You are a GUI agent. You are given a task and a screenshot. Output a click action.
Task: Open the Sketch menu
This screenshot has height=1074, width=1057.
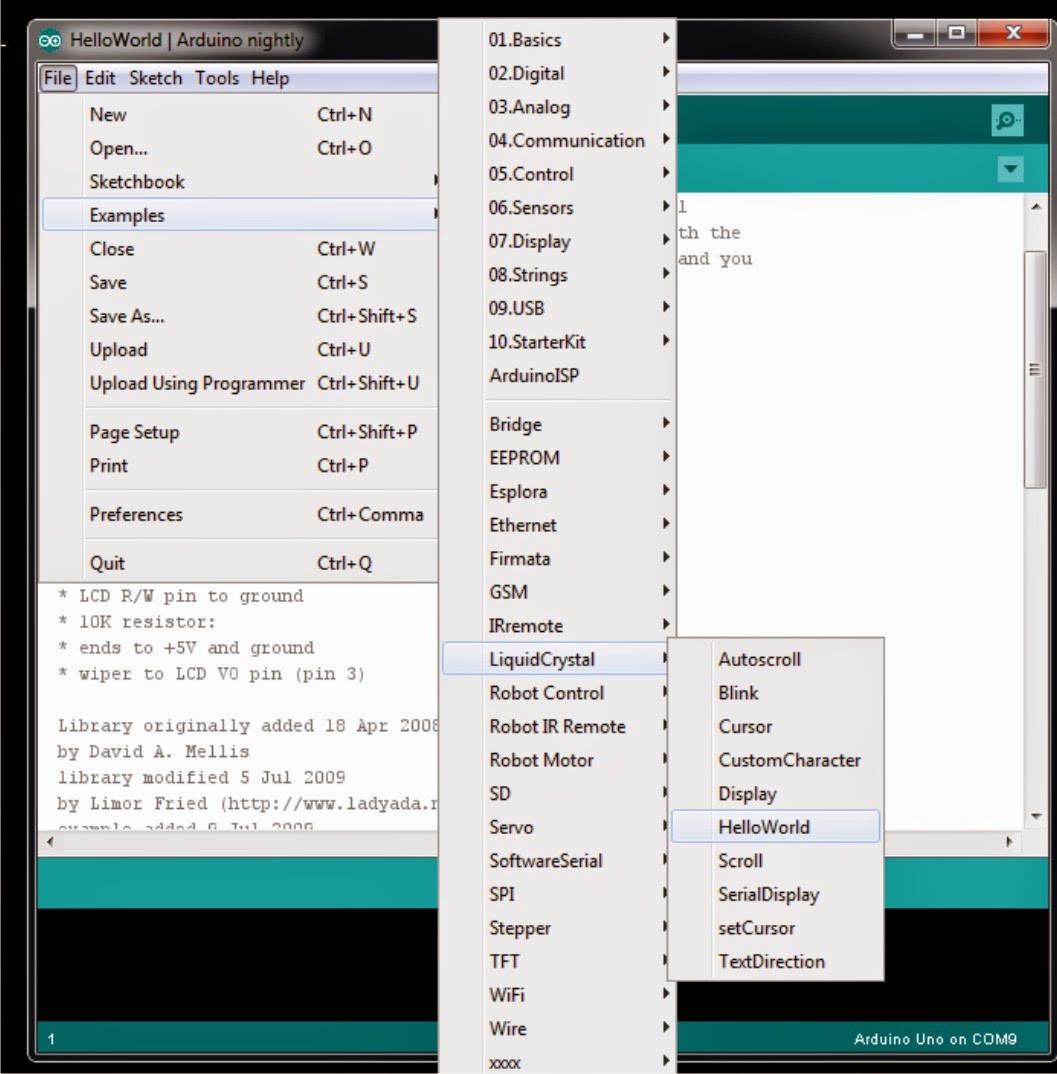[x=155, y=78]
